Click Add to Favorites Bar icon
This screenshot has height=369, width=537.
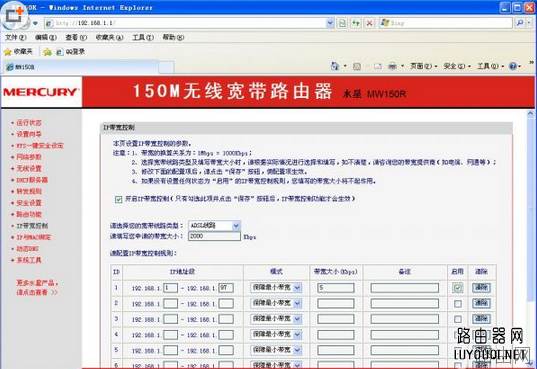(47, 52)
